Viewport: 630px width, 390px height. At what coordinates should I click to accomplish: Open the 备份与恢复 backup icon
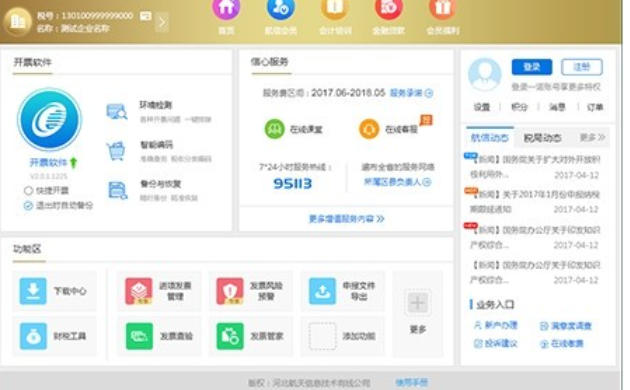[118, 190]
